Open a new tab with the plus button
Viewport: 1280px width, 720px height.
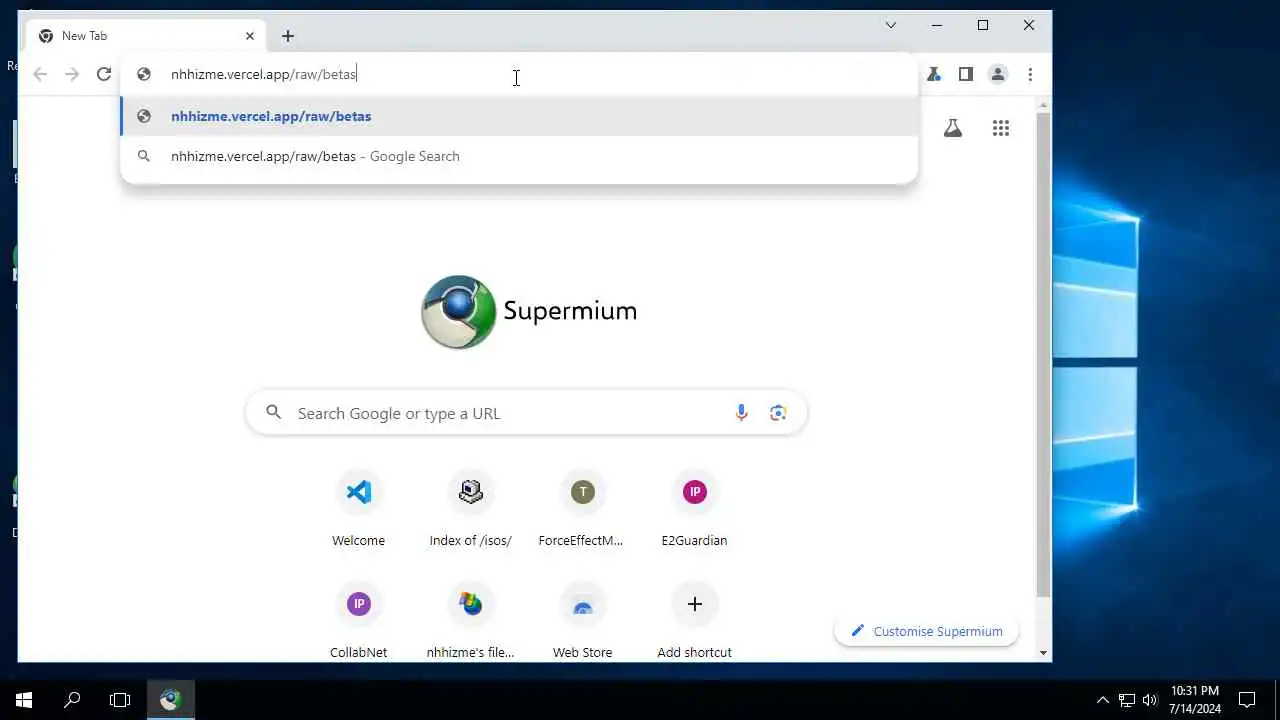click(x=288, y=36)
